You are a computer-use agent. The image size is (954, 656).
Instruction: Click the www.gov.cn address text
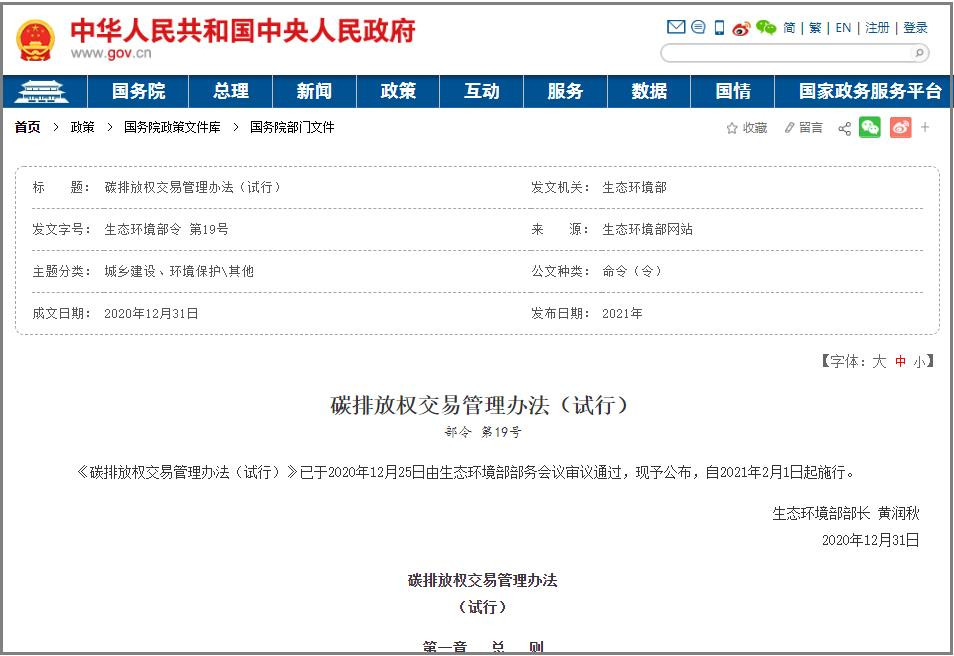[x=111, y=53]
